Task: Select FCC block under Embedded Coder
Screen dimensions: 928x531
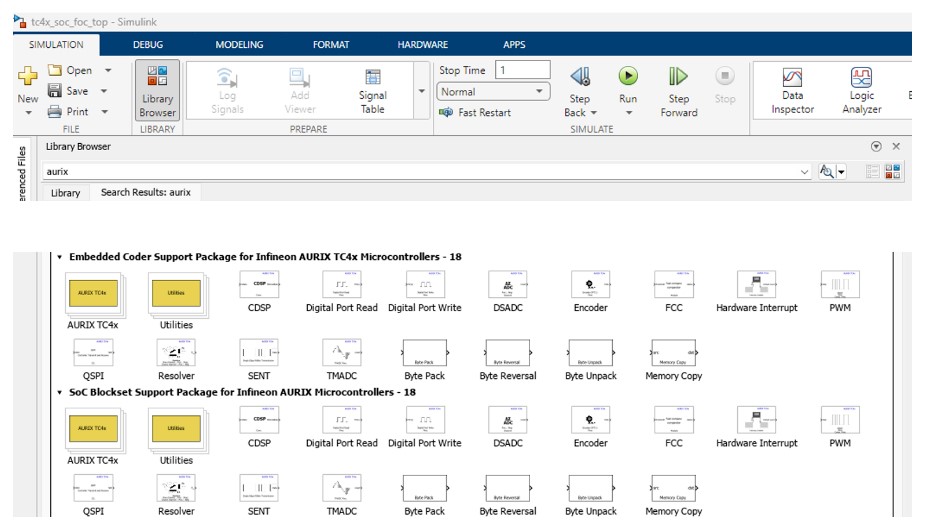Action: point(674,291)
